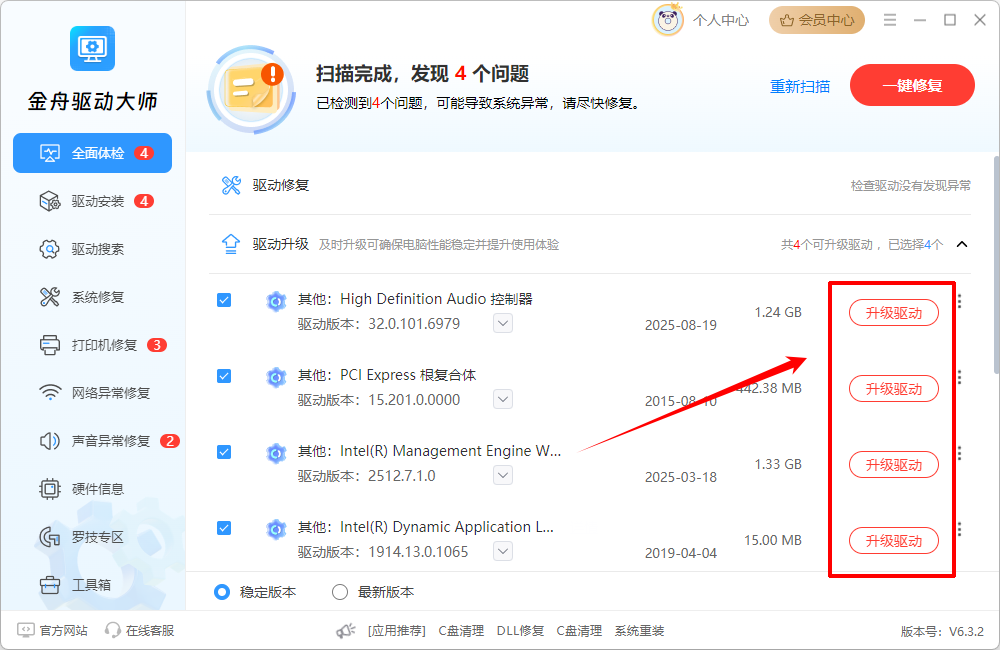Open 驱动安装 section
The height and width of the screenshot is (650, 1000).
pyautogui.click(x=96, y=202)
